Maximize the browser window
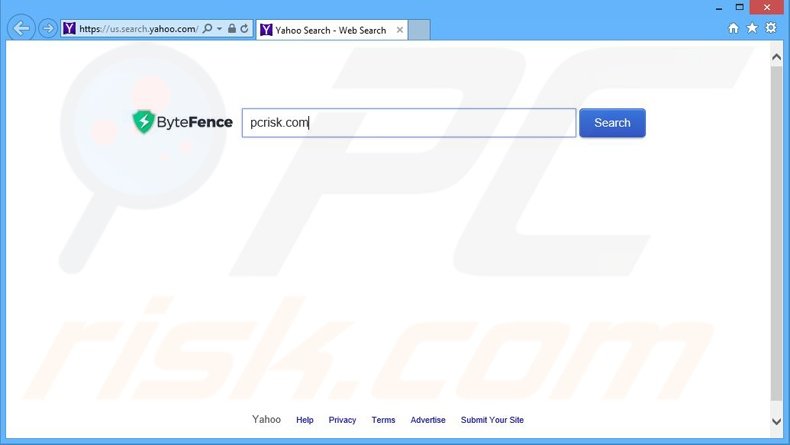This screenshot has width=790, height=445. (740, 7)
